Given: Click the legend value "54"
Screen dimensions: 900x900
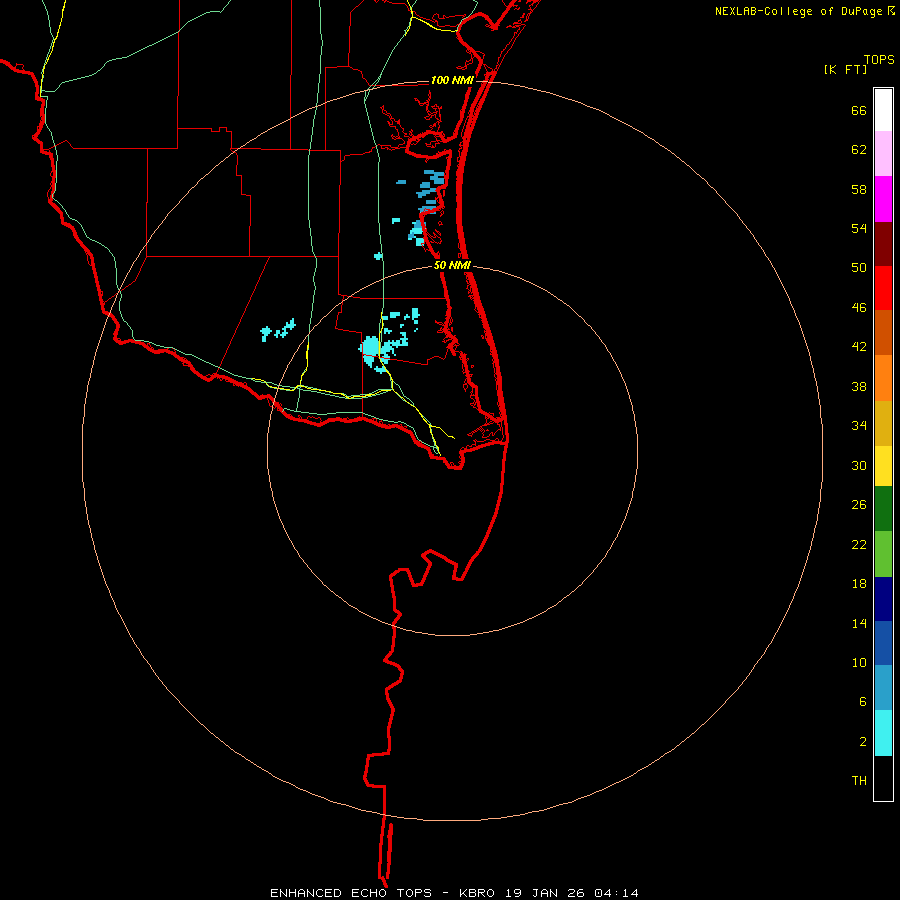Looking at the screenshot, I should tap(859, 228).
